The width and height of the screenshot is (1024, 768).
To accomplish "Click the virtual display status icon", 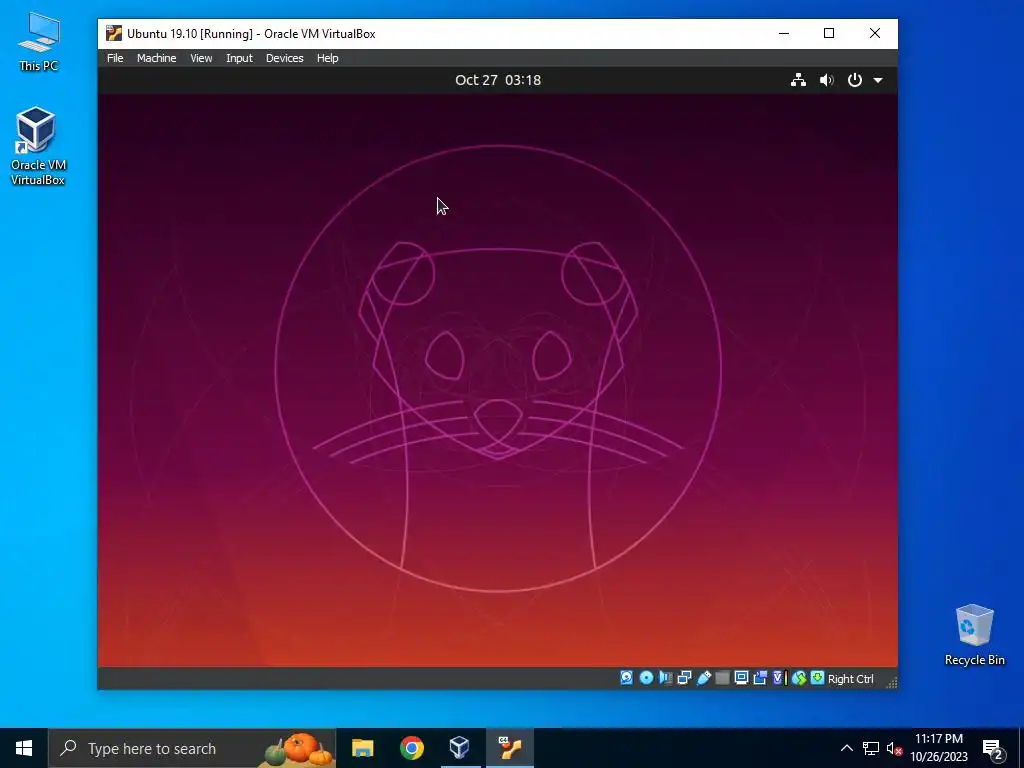I will click(x=741, y=678).
